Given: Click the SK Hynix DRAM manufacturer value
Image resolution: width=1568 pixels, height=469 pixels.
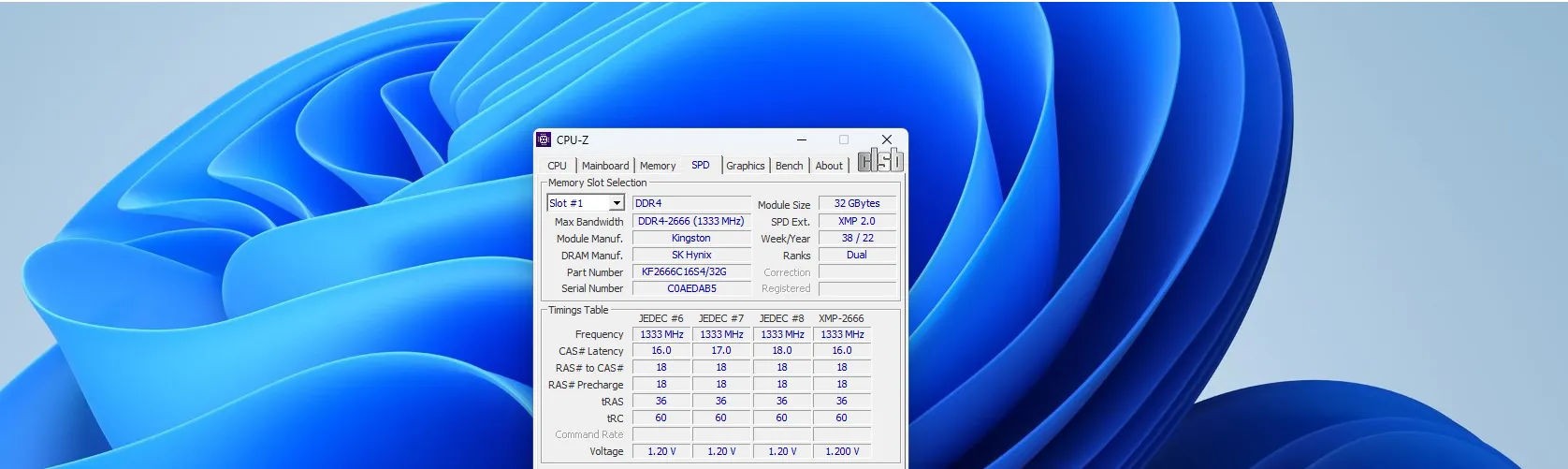Looking at the screenshot, I should coord(691,255).
